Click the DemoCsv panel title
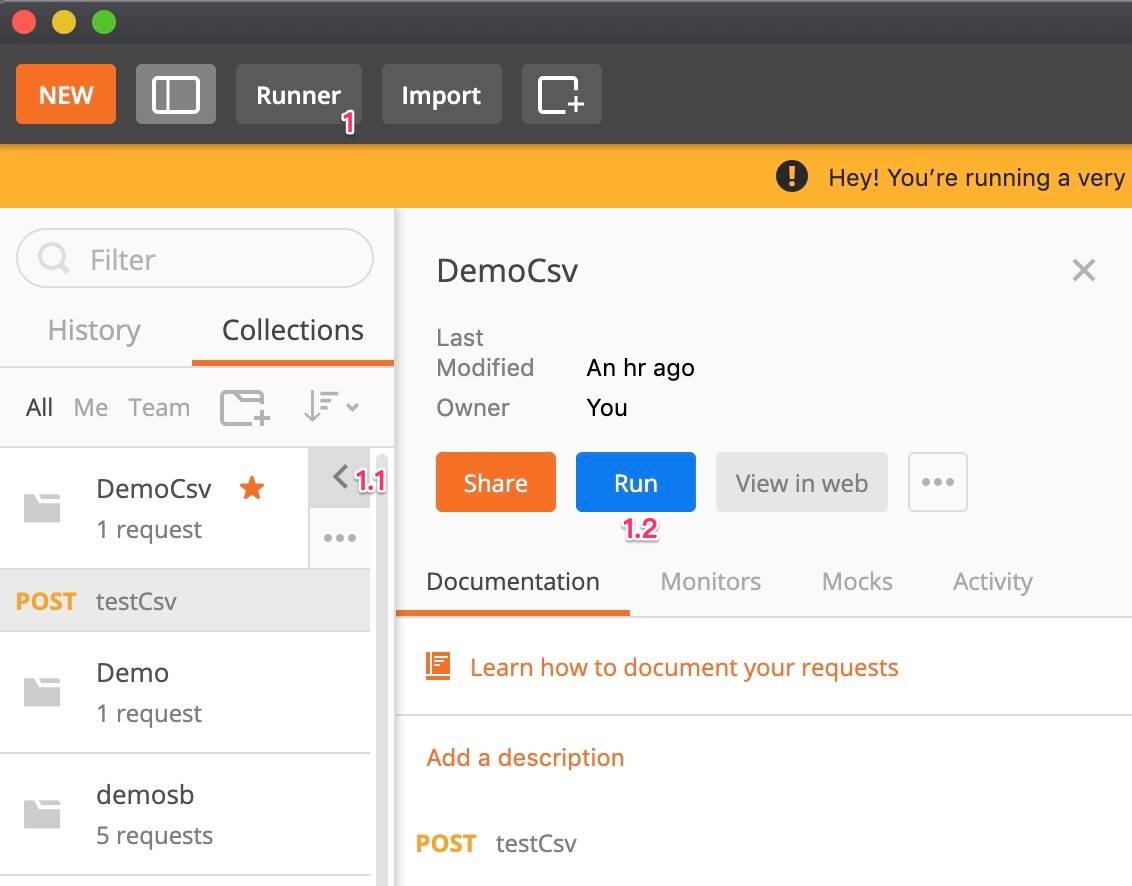The height and width of the screenshot is (886, 1132). pos(507,271)
